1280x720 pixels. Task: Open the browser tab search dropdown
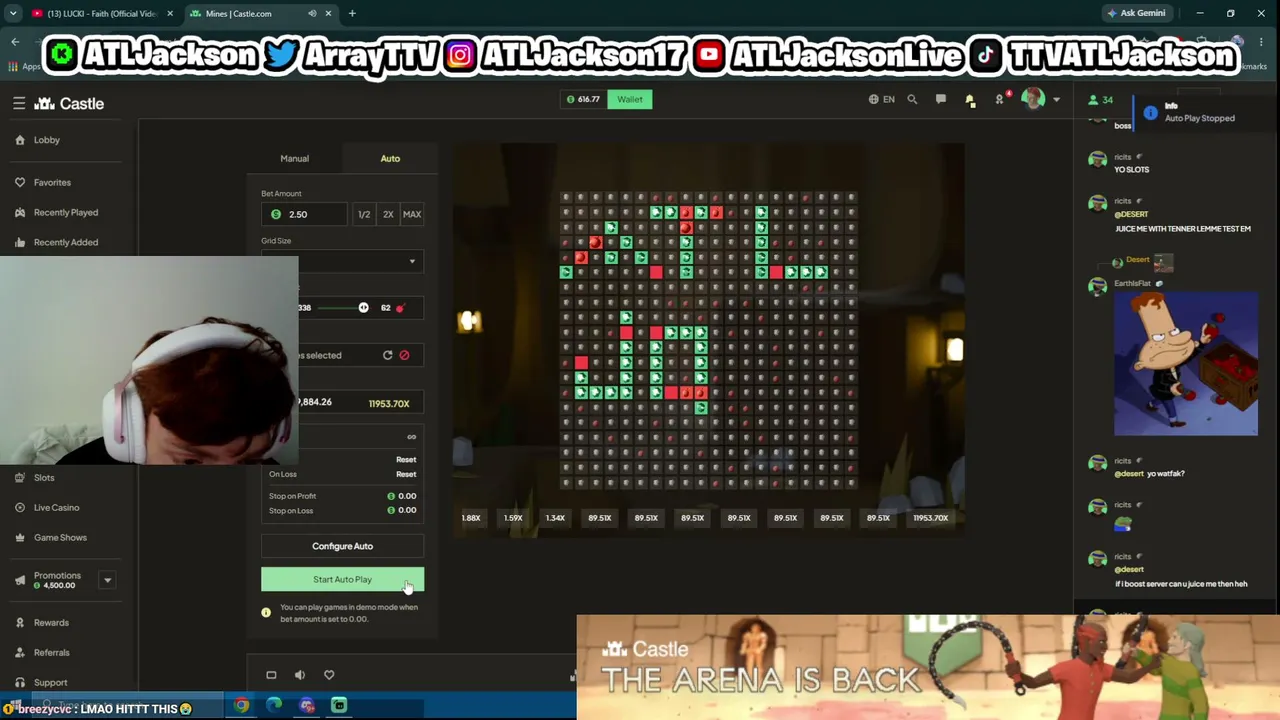point(13,14)
